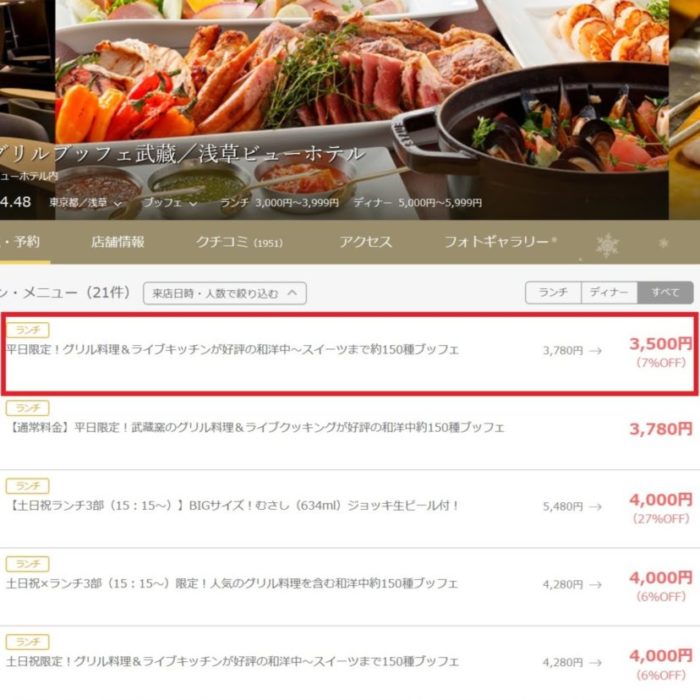The width and height of the screenshot is (700, 700).
Task: Open the BIGサイズ むさし beer plan
Action: [350, 509]
